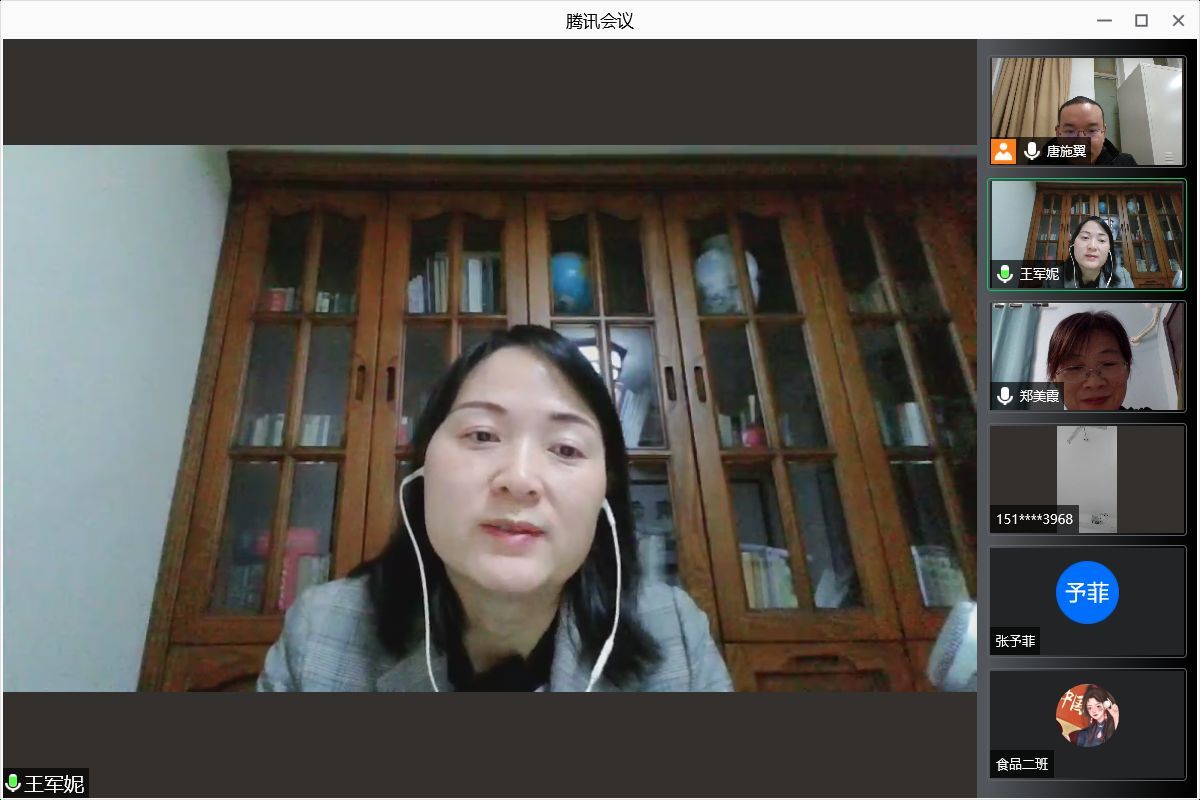This screenshot has width=1200, height=800.
Task: Click the 腾讯会议 window title text
Action: coord(600,21)
